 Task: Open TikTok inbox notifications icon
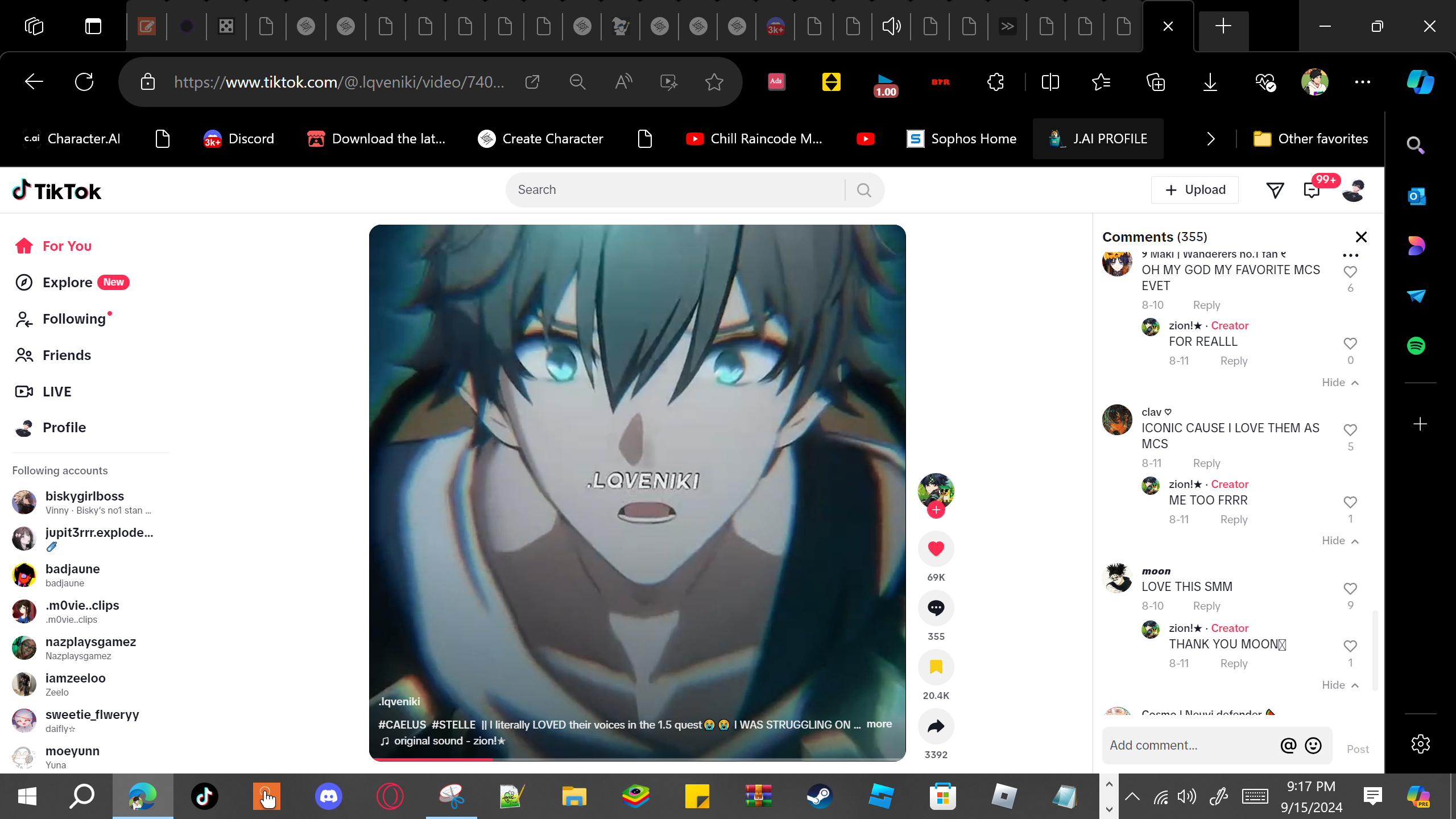(x=1312, y=191)
